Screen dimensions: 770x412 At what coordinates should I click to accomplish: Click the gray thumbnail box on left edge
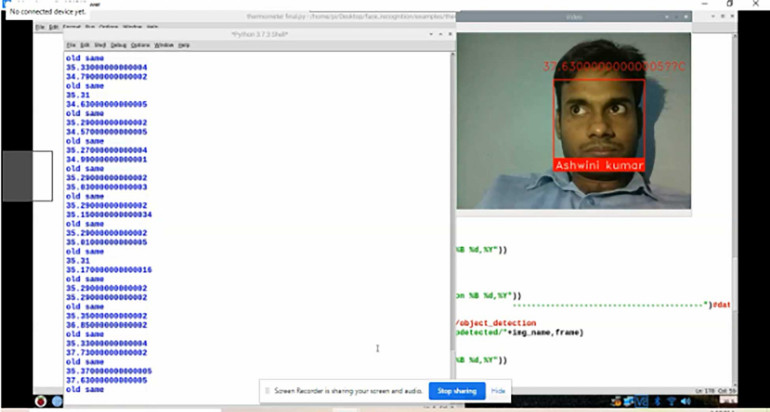[x=27, y=176]
